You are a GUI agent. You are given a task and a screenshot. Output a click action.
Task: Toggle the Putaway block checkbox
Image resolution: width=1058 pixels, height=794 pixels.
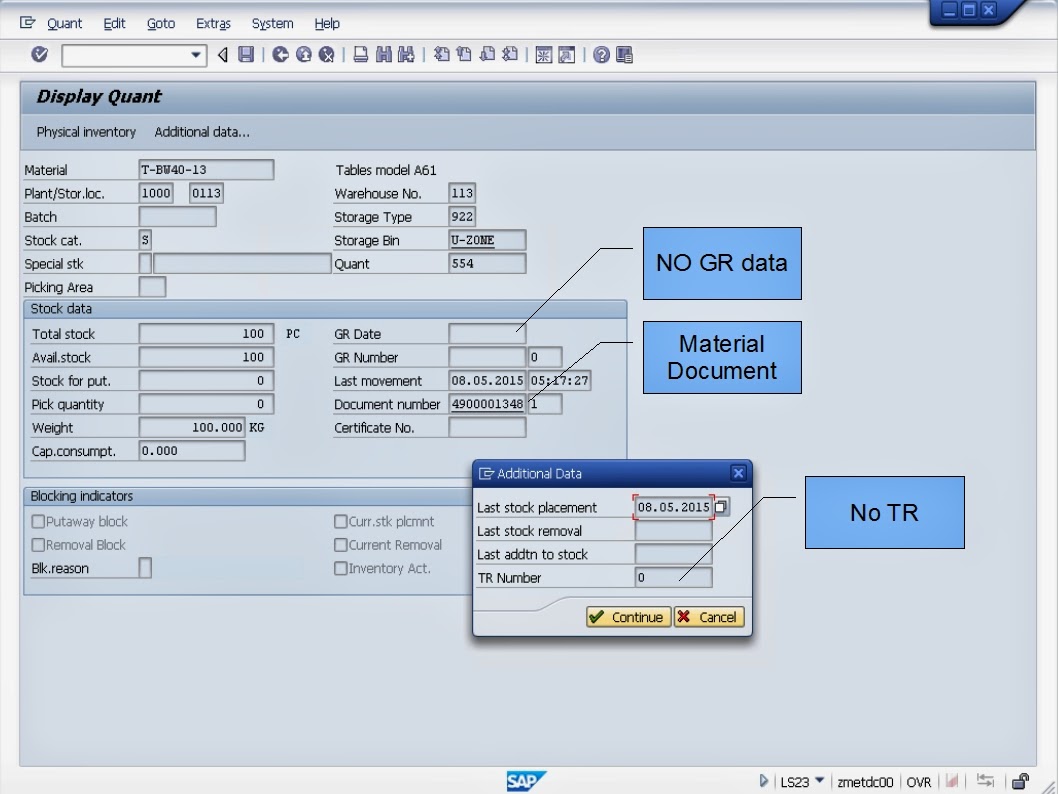pos(37,521)
